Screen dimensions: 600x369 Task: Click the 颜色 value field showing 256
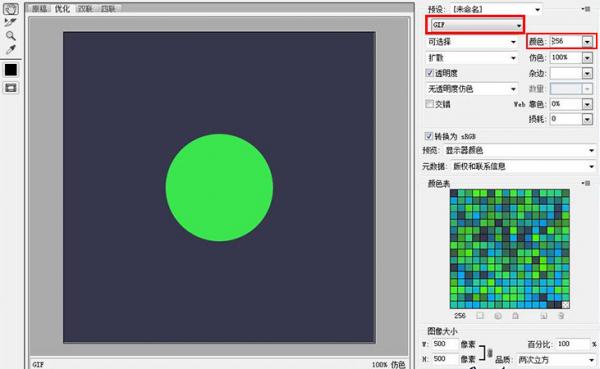[x=566, y=41]
